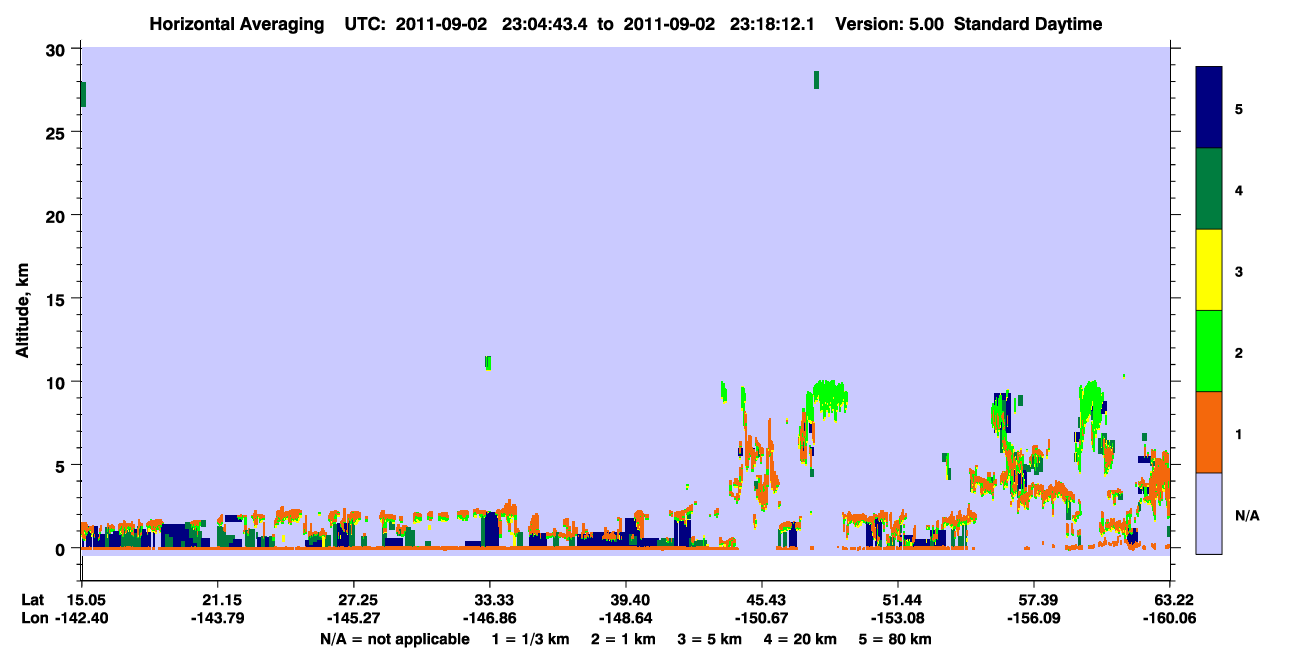Click the 'N/A = not applicable' legend text
This screenshot has height=667, width=1300.
pos(394,639)
